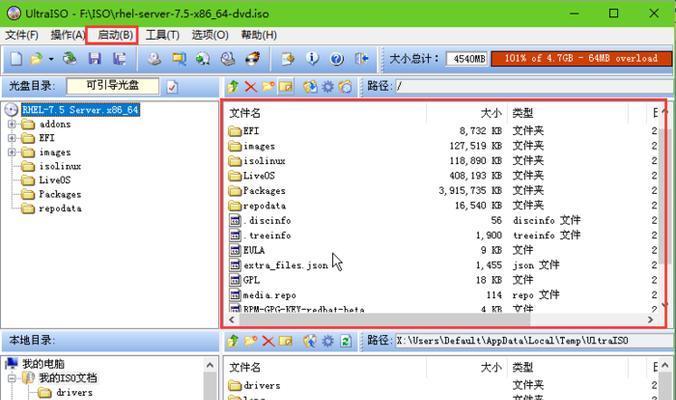This screenshot has width=676, height=400.
Task: Click the local path field X:\Users\Default
Action: [x=534, y=341]
